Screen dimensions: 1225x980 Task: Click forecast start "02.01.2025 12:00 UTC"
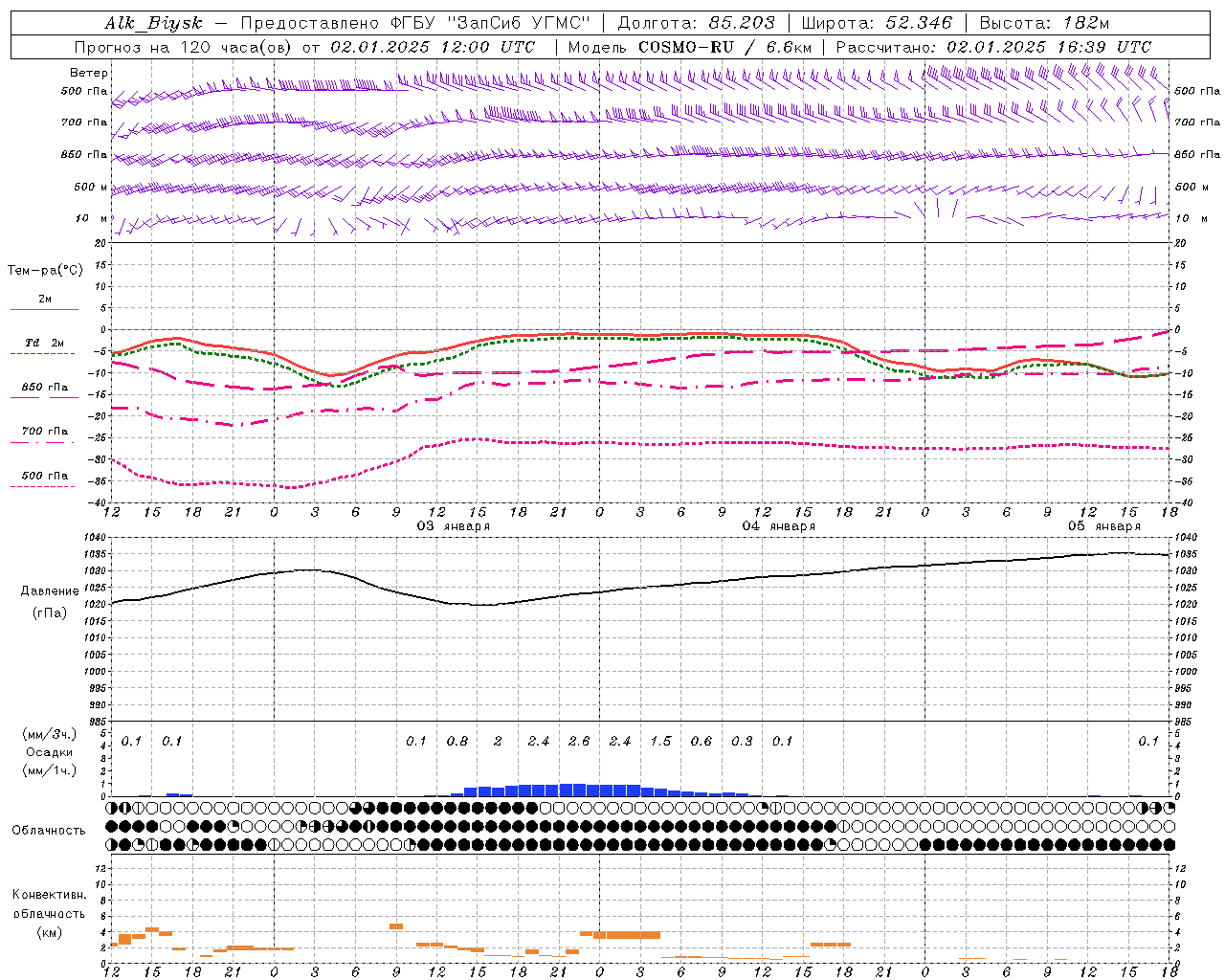(x=433, y=47)
